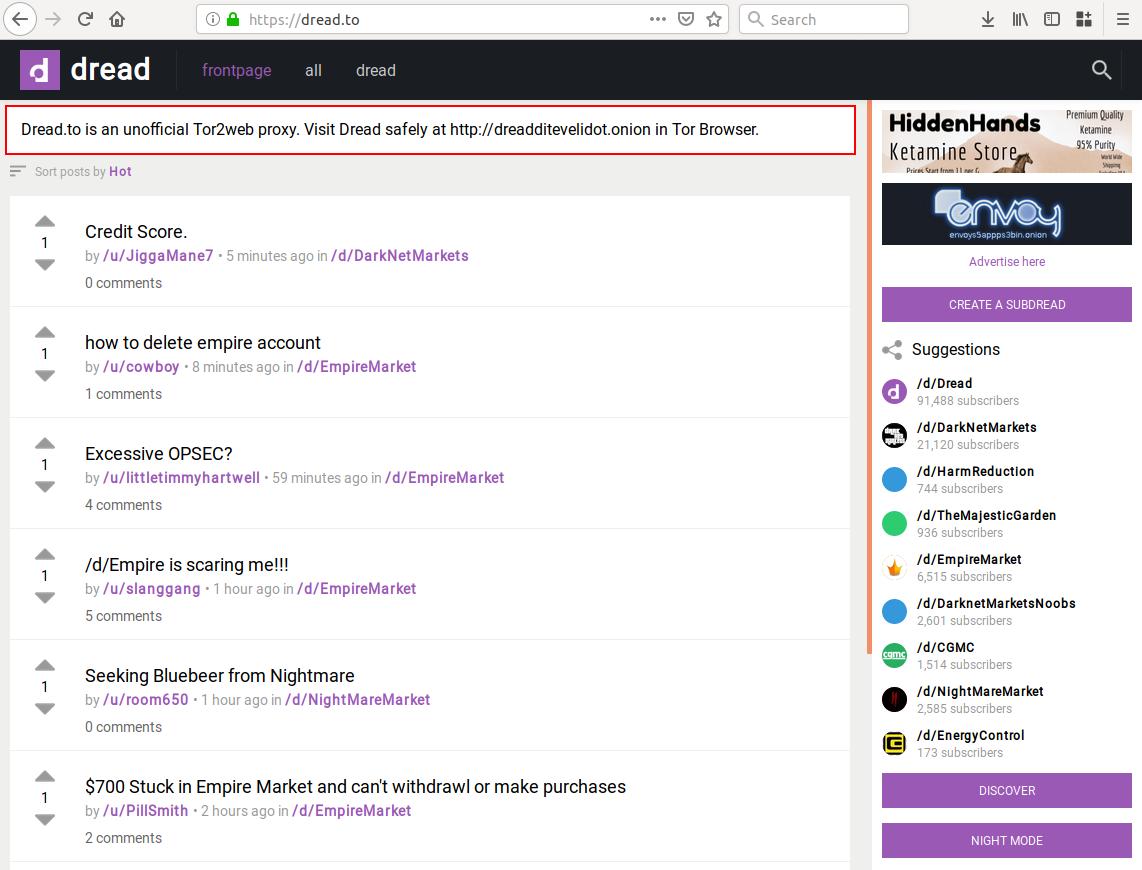Click the 'Advertise here' link

tap(1007, 261)
